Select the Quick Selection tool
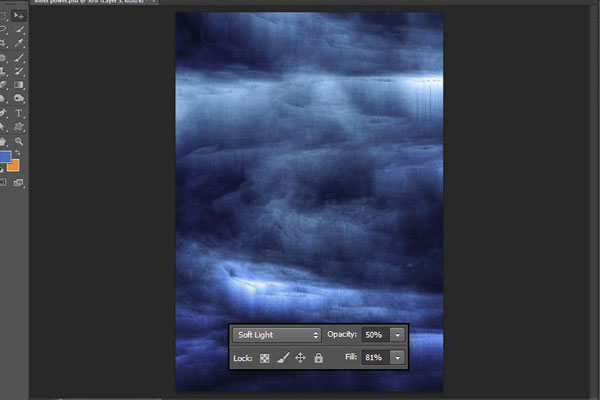 click(19, 29)
